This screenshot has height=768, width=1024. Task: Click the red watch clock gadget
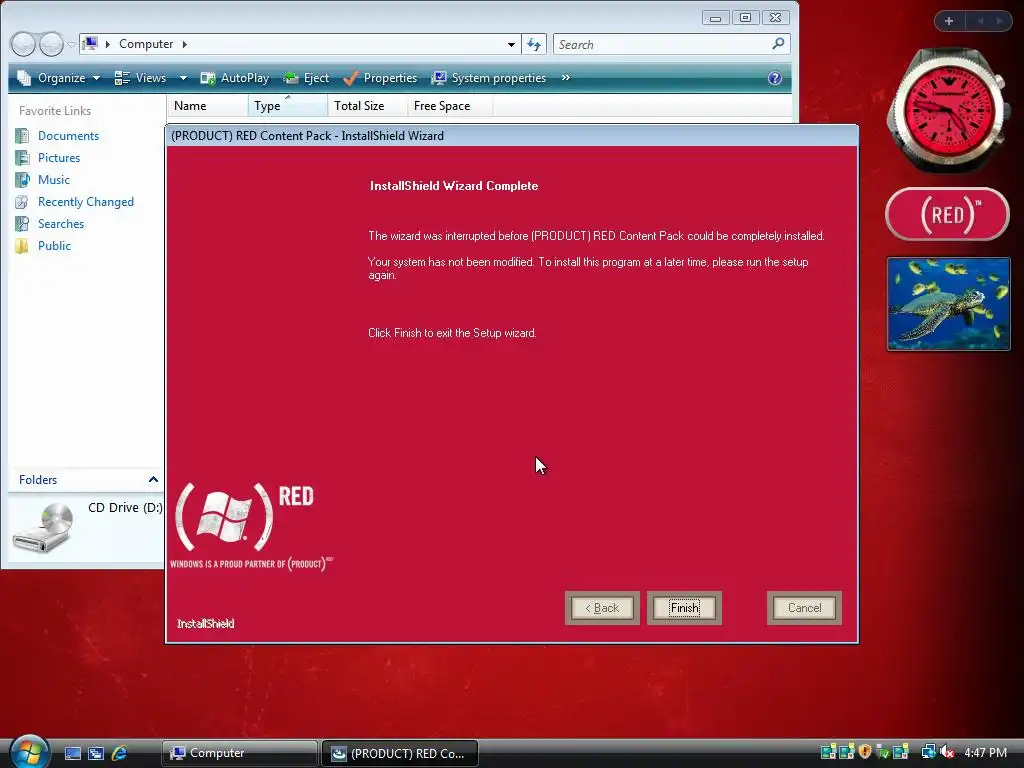(948, 111)
